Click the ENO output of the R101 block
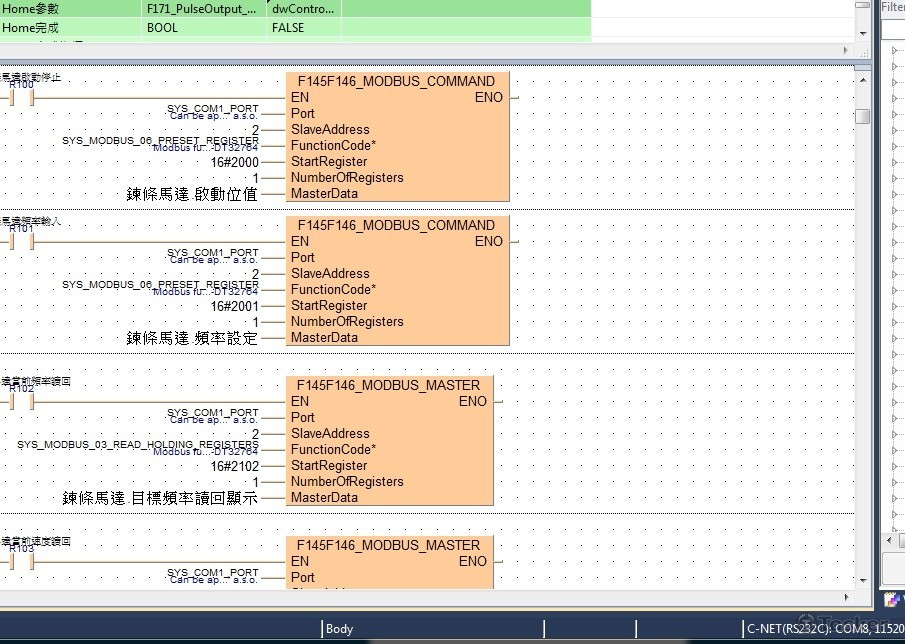This screenshot has height=644, width=905. 488,241
